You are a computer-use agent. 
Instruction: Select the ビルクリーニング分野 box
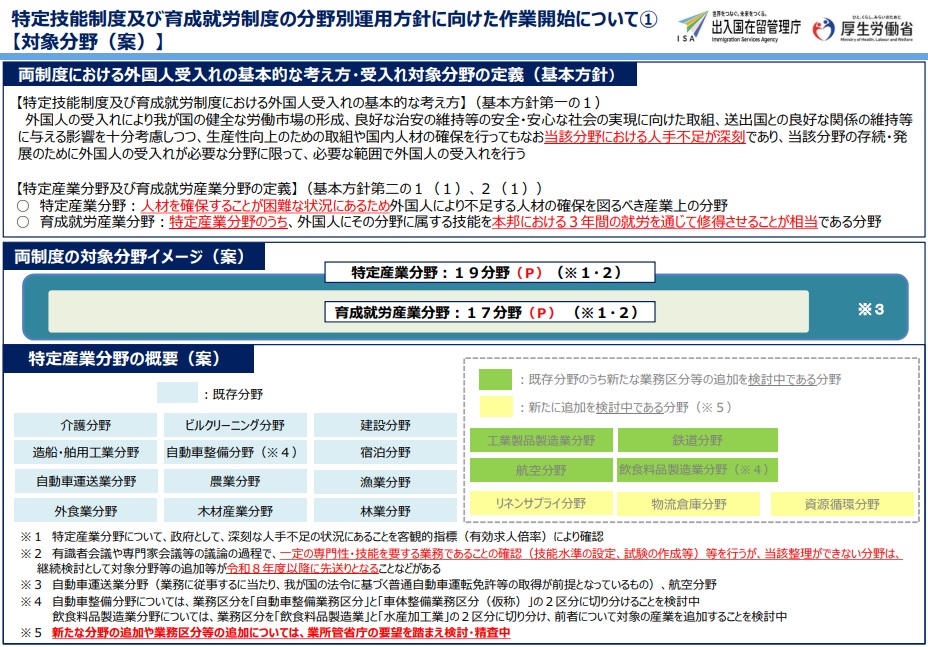pos(235,425)
